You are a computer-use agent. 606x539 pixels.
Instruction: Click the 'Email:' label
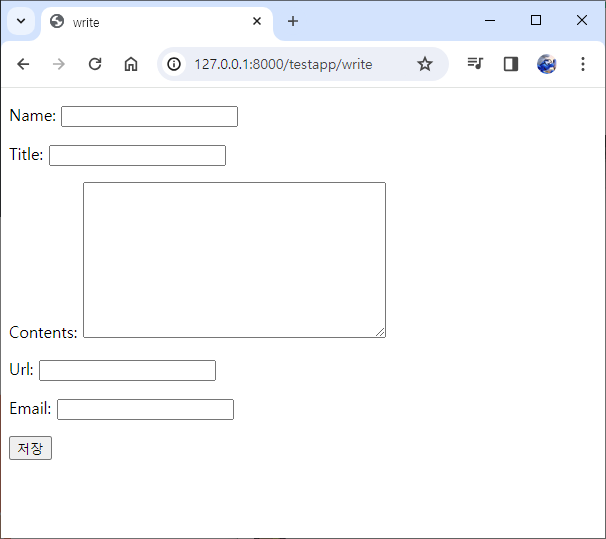pos(30,408)
